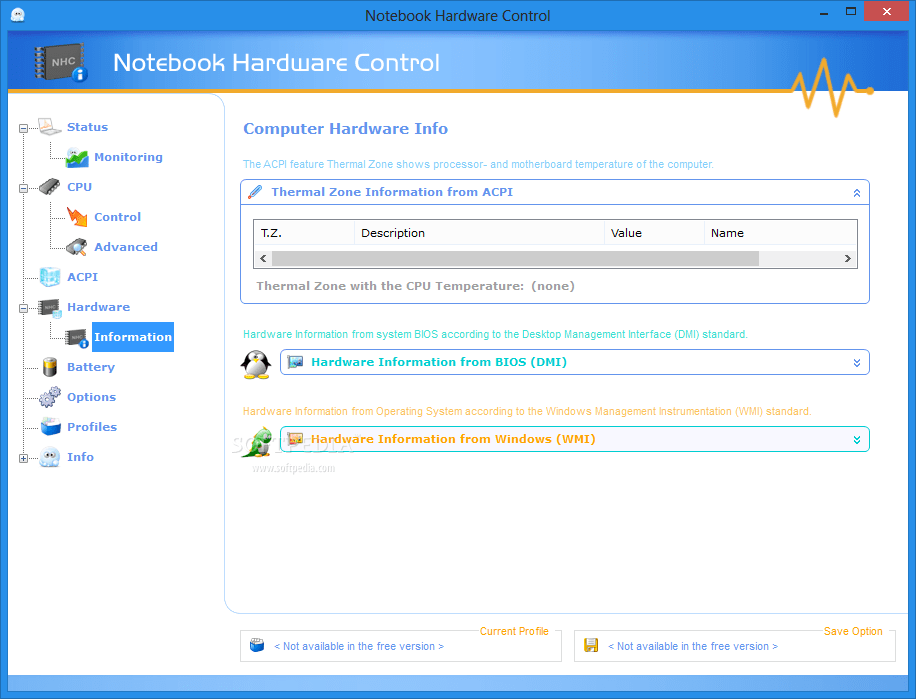Click the Info ghost icon in tree

coord(50,457)
